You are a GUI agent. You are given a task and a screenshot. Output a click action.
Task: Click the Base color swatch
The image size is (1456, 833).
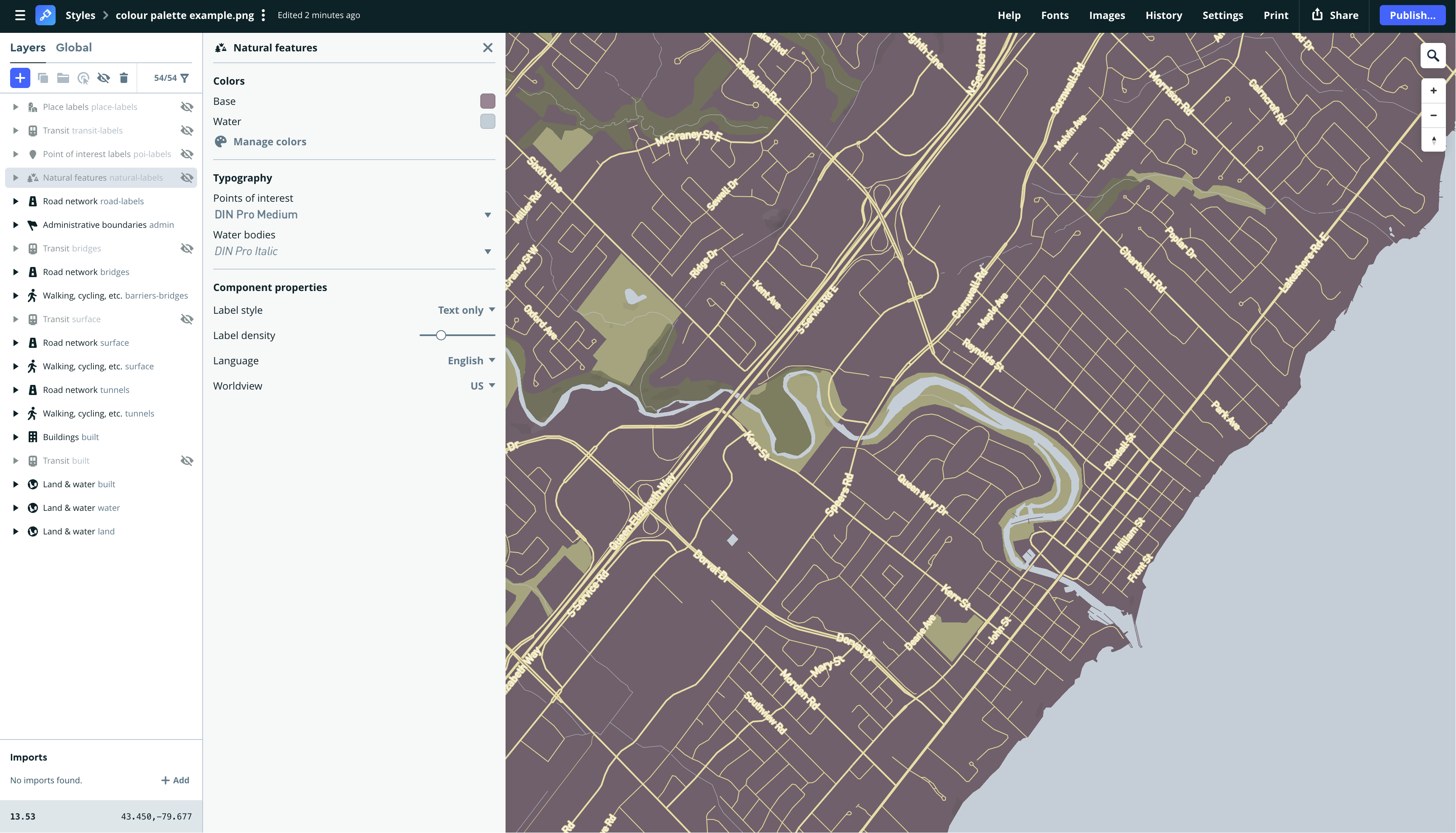[x=487, y=101]
